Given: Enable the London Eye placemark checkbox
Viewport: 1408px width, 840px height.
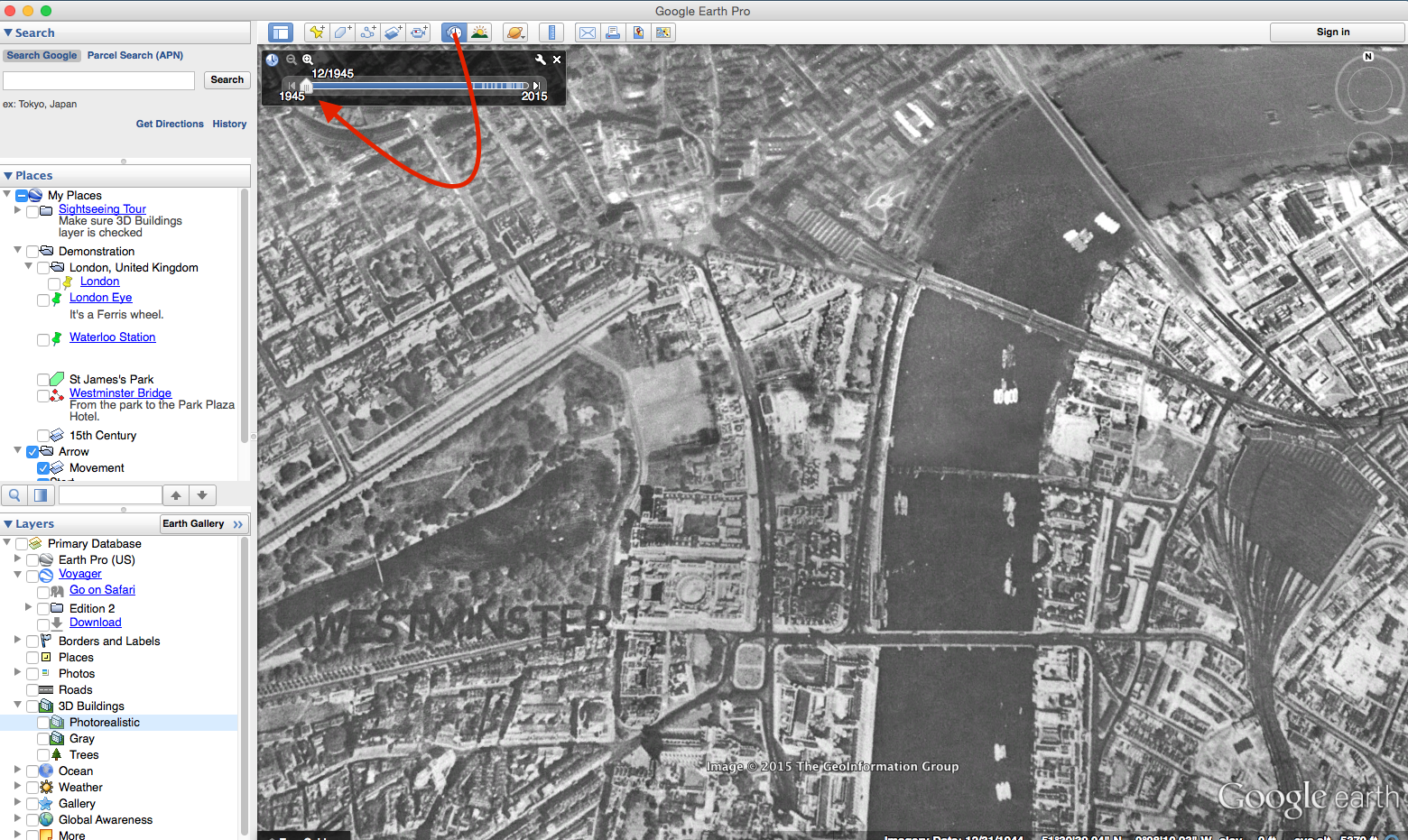Looking at the screenshot, I should pos(43,300).
